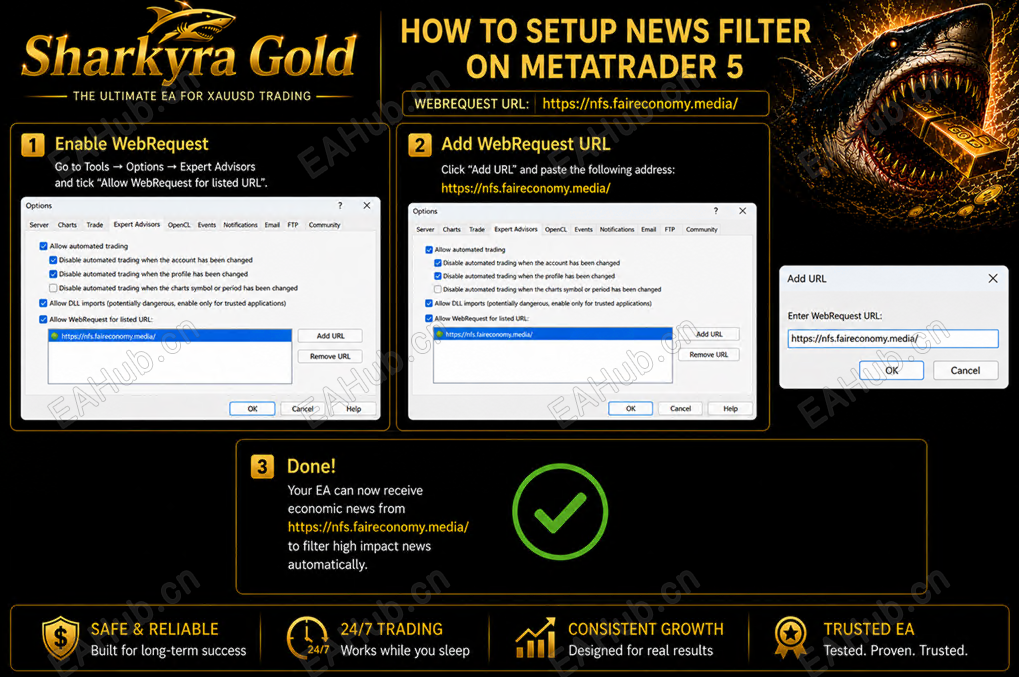Toggle Allow DLL imports in step 1 dialog
1019x677 pixels.
(x=44, y=303)
